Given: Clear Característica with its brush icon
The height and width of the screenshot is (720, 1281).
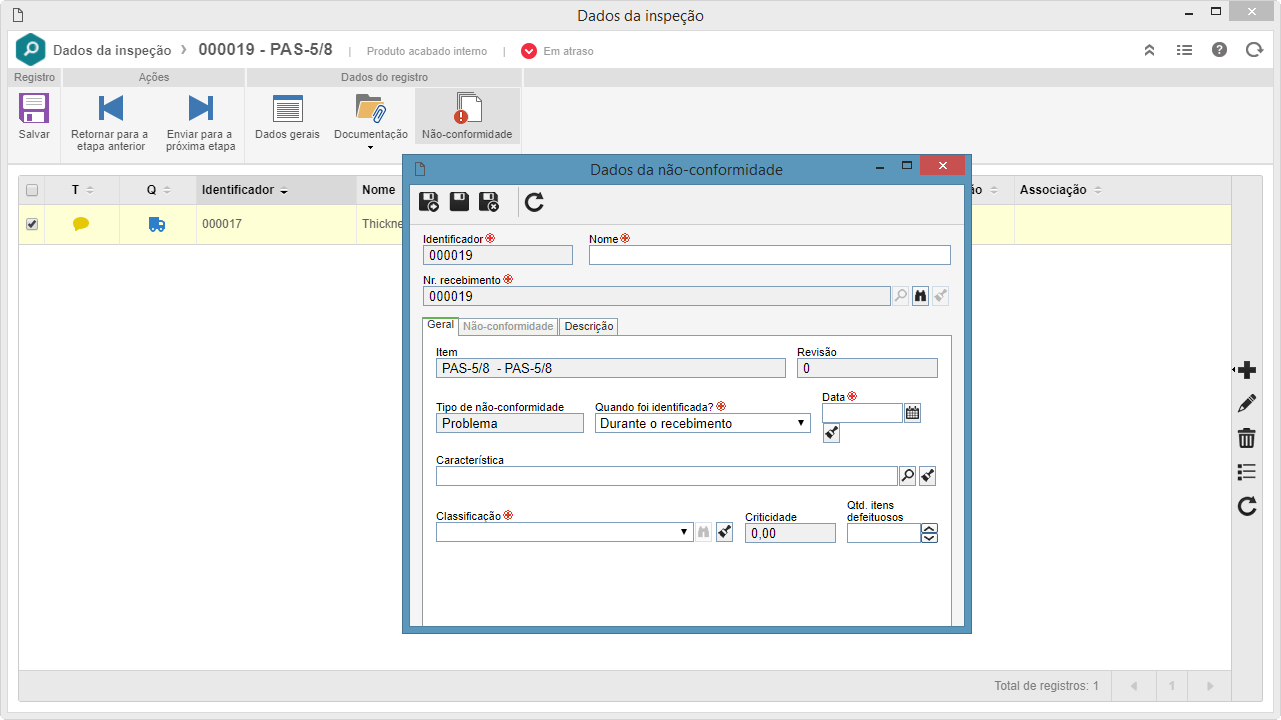Looking at the screenshot, I should click(927, 476).
